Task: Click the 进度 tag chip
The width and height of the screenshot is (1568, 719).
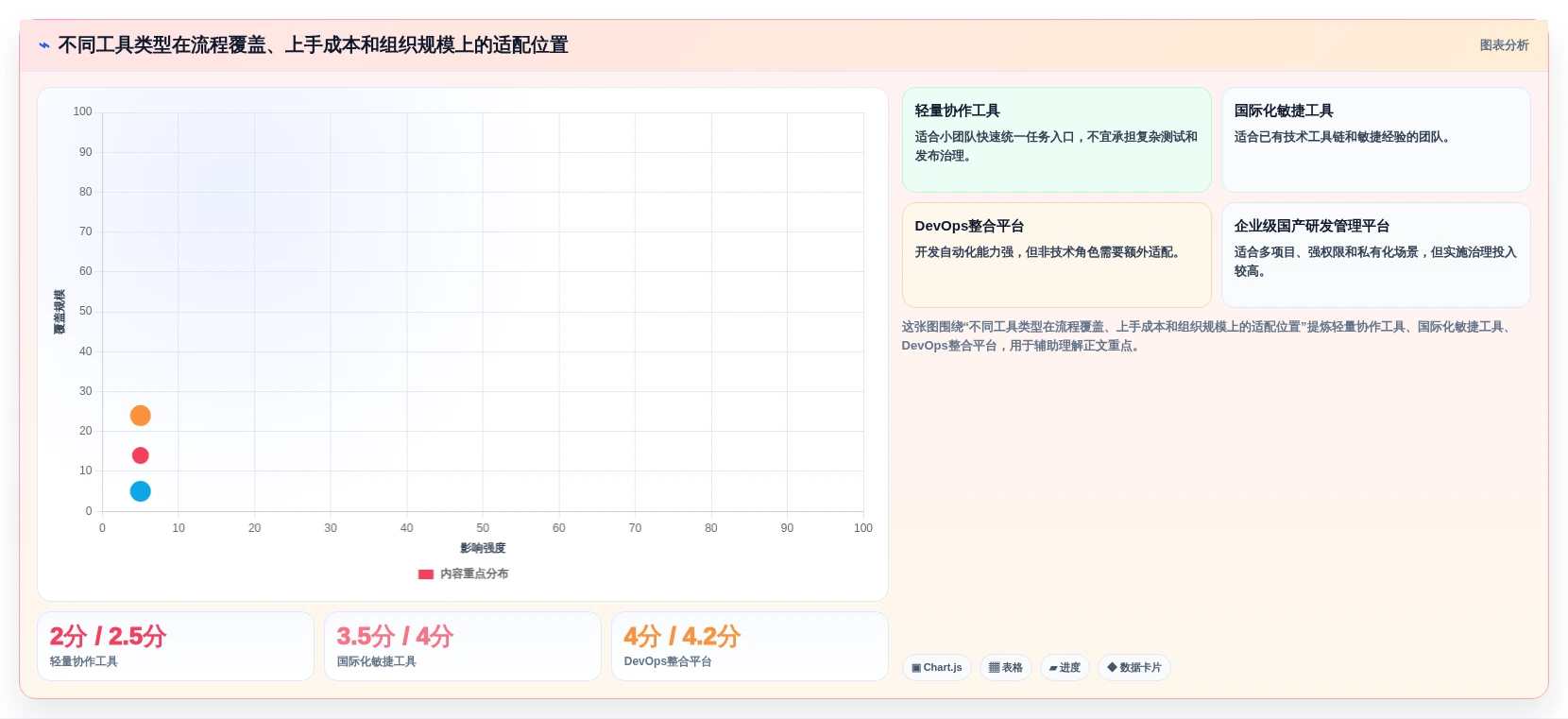Action: [x=1065, y=667]
